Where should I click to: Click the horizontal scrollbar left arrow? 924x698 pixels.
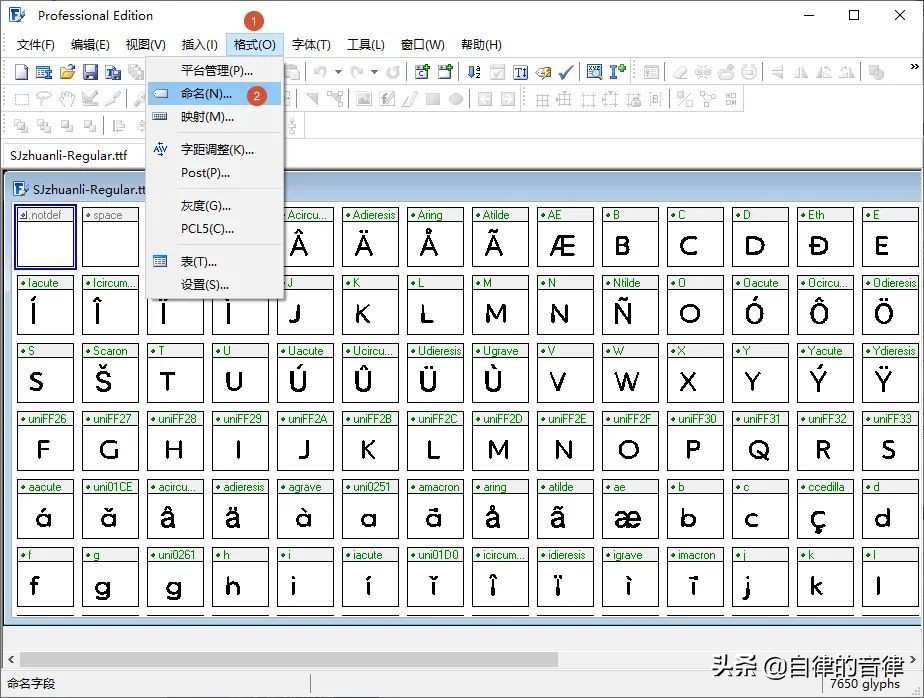12,659
